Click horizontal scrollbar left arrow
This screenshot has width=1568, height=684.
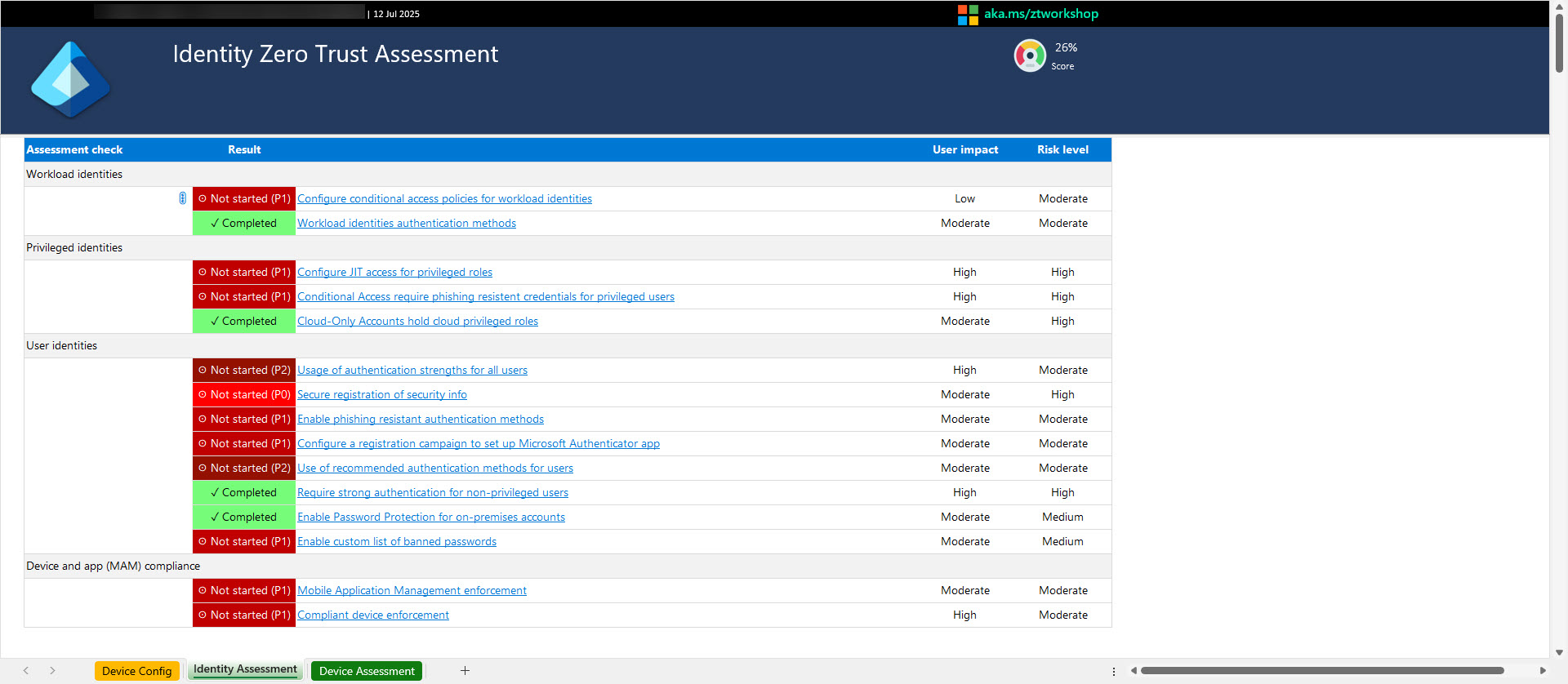pyautogui.click(x=1133, y=670)
